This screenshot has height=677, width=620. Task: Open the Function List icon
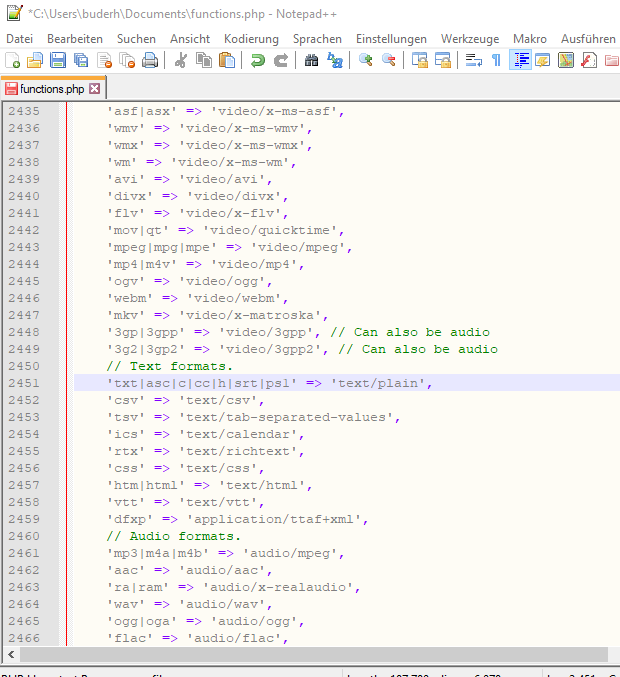[589, 60]
